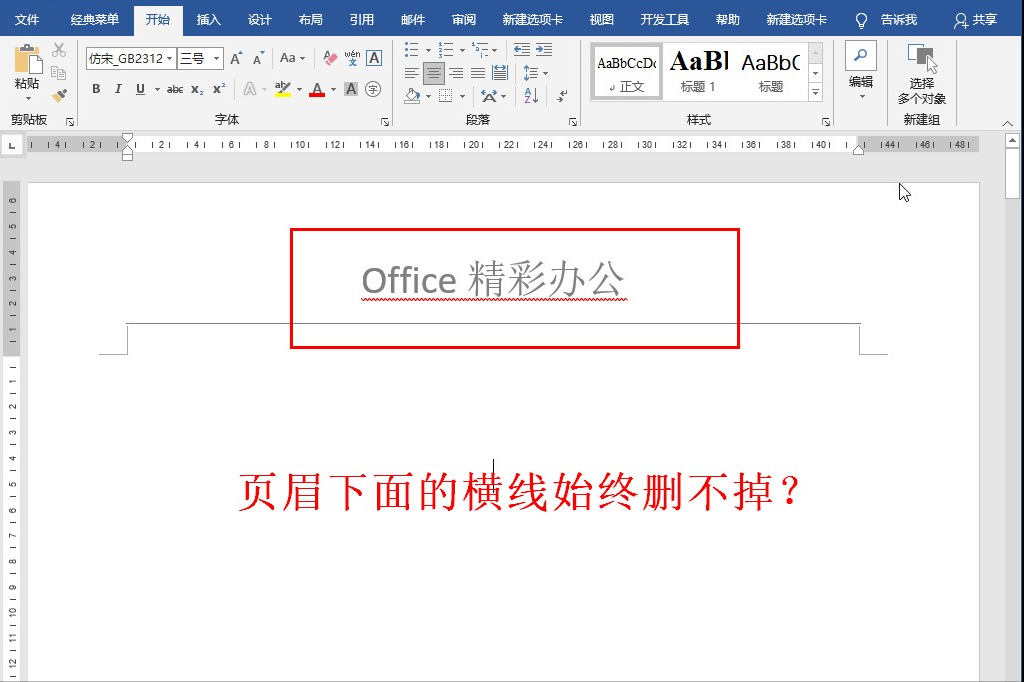Open the 文件 tab
Image resolution: width=1024 pixels, height=682 pixels.
point(27,20)
